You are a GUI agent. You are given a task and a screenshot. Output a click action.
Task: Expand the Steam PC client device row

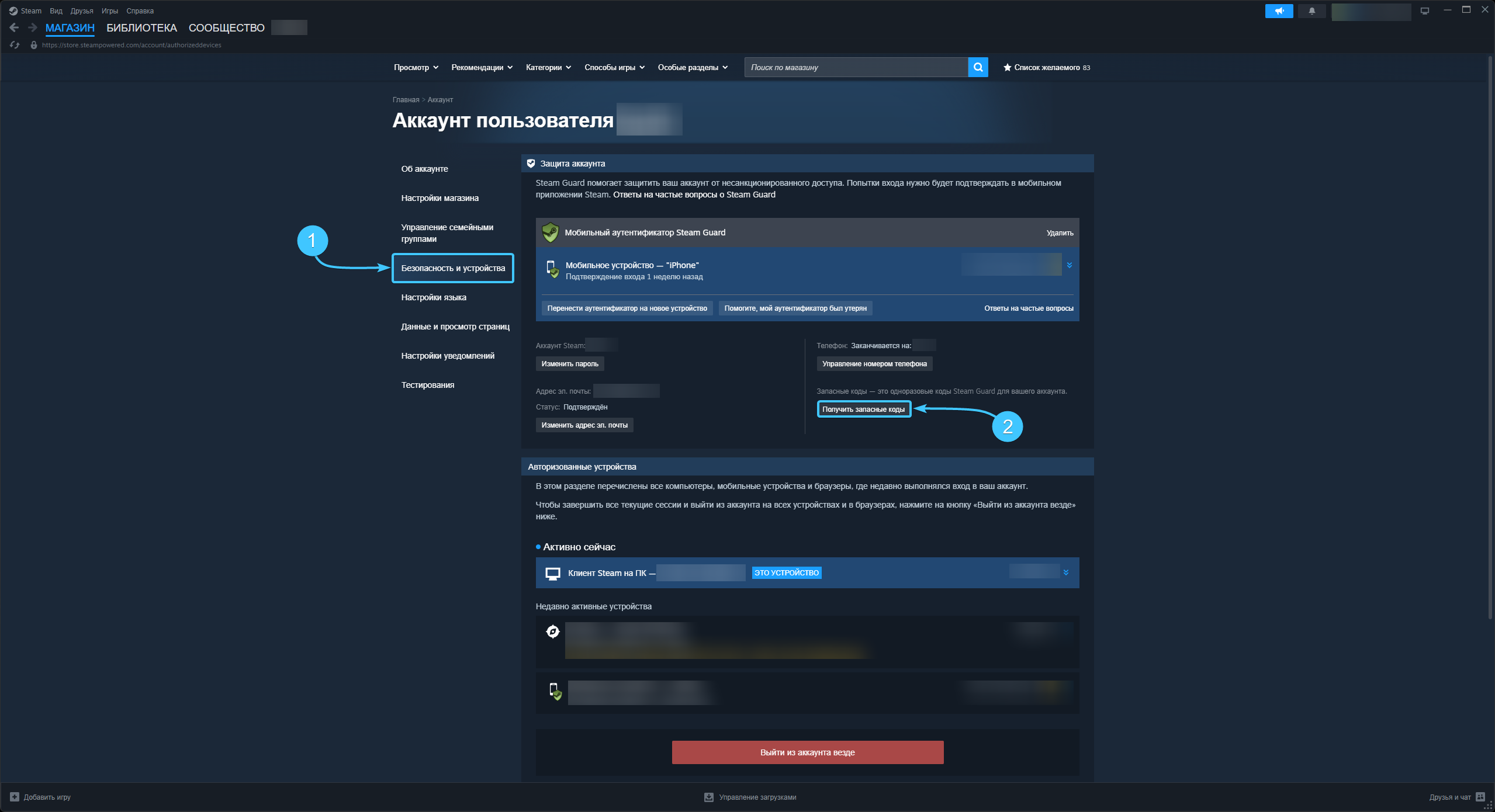1066,572
